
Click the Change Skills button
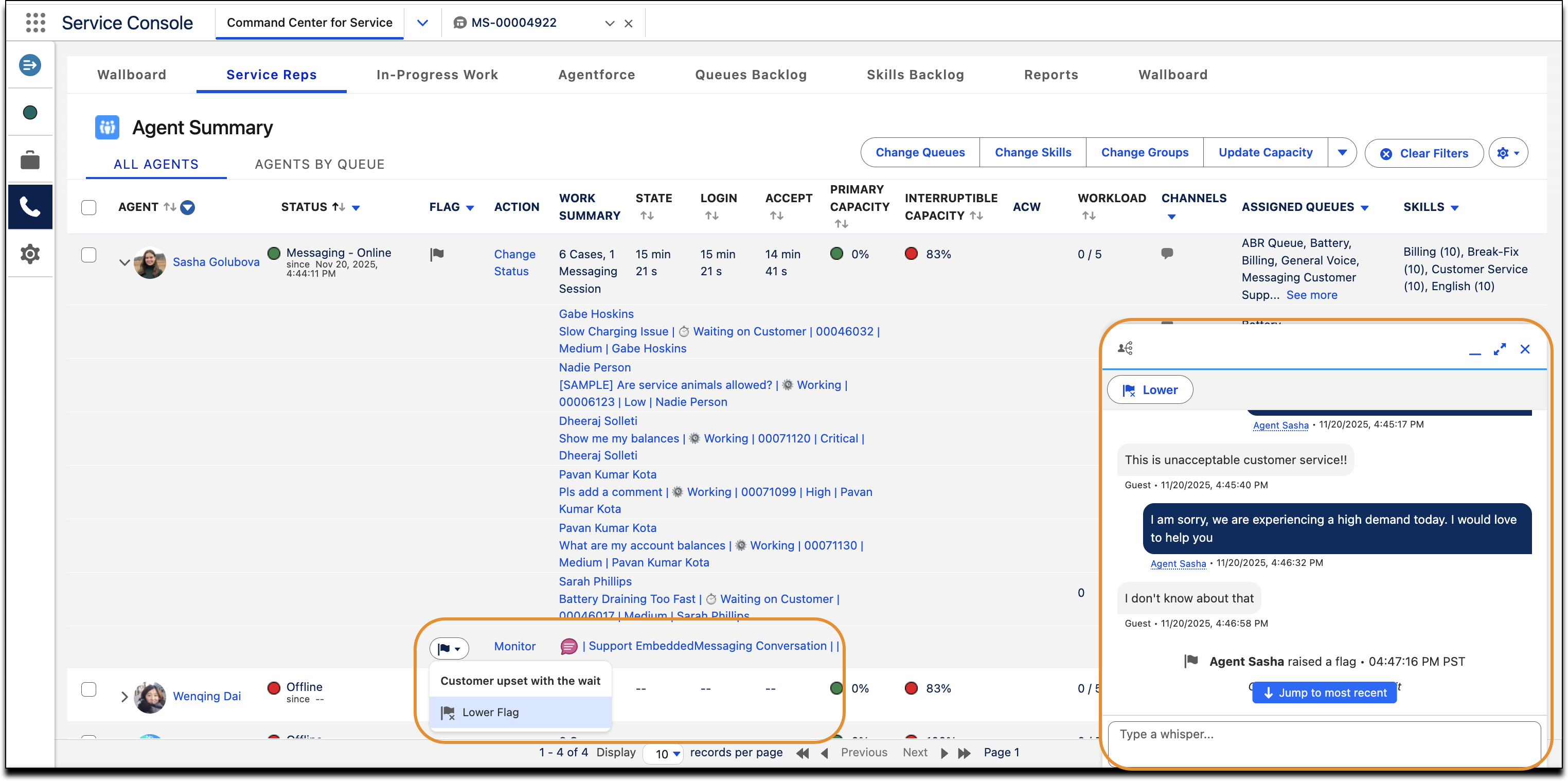(x=1032, y=152)
